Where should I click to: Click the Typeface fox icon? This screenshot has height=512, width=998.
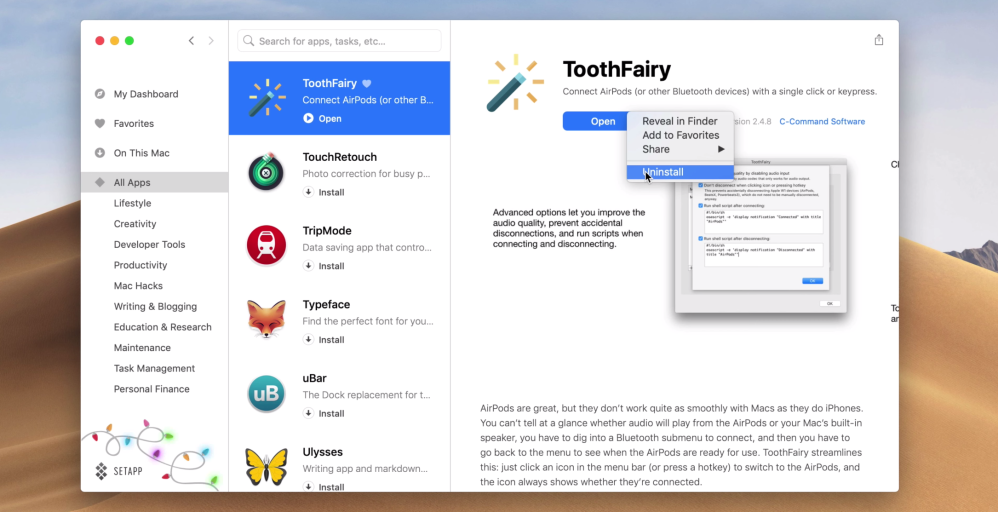267,319
